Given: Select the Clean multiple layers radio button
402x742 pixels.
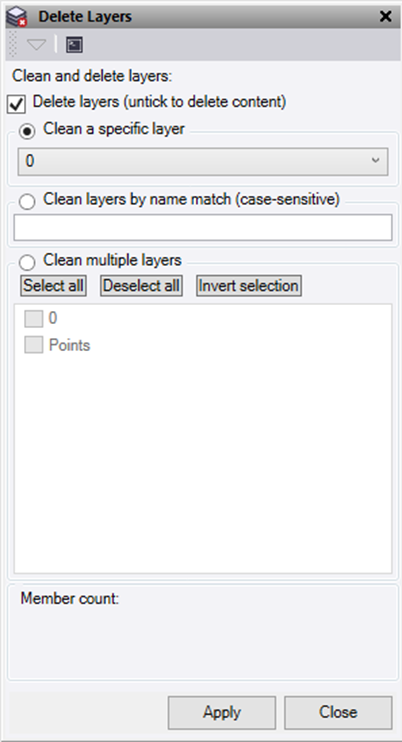Looking at the screenshot, I should pyautogui.click(x=27, y=262).
